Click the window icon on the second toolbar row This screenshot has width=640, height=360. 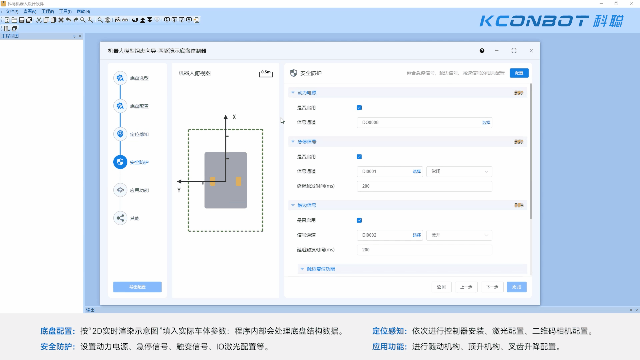14,28
